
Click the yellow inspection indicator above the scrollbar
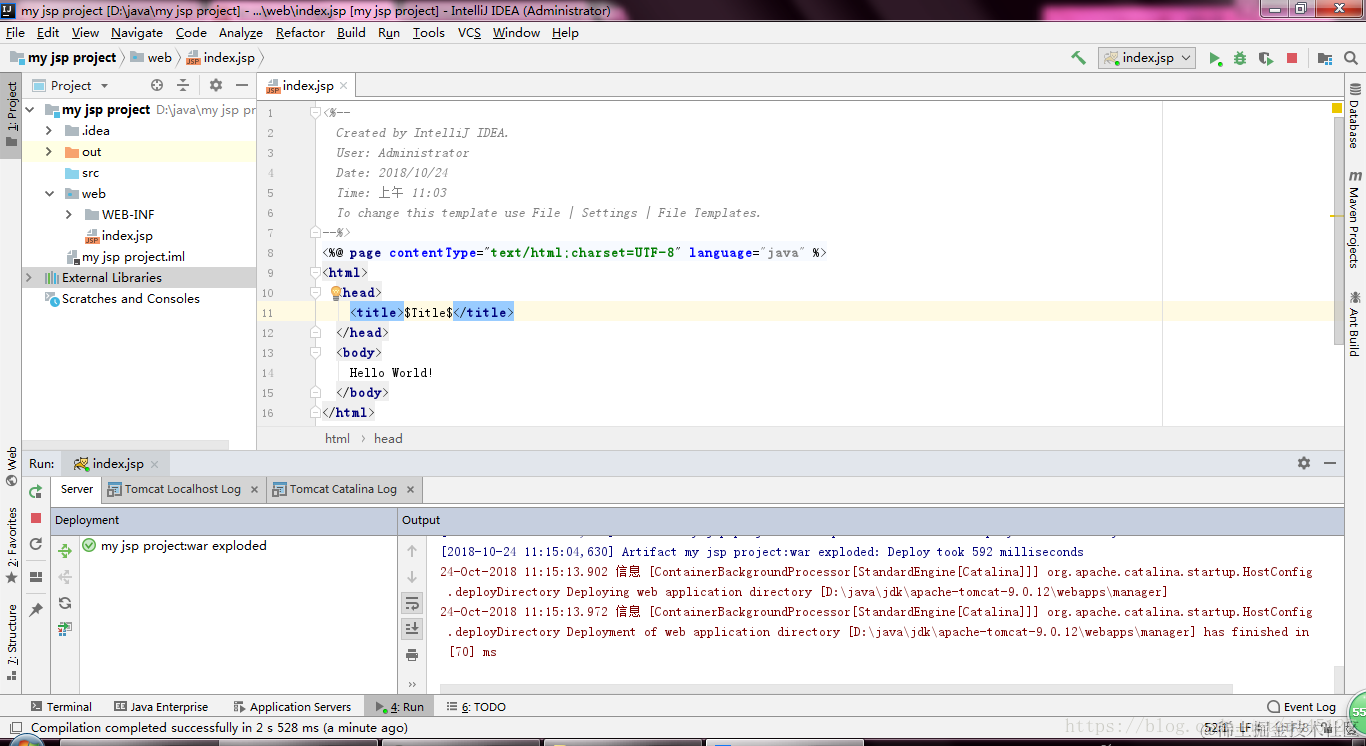click(x=1337, y=107)
